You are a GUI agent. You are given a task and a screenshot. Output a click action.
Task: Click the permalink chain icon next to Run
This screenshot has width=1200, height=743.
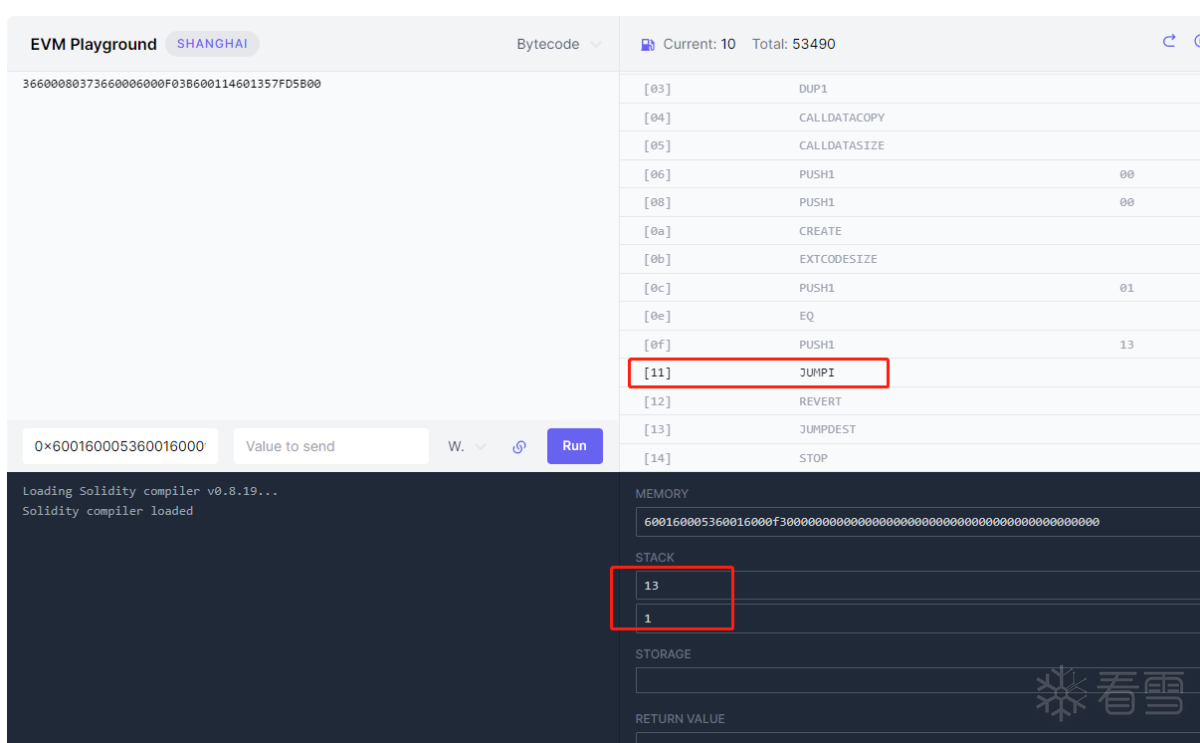(519, 447)
